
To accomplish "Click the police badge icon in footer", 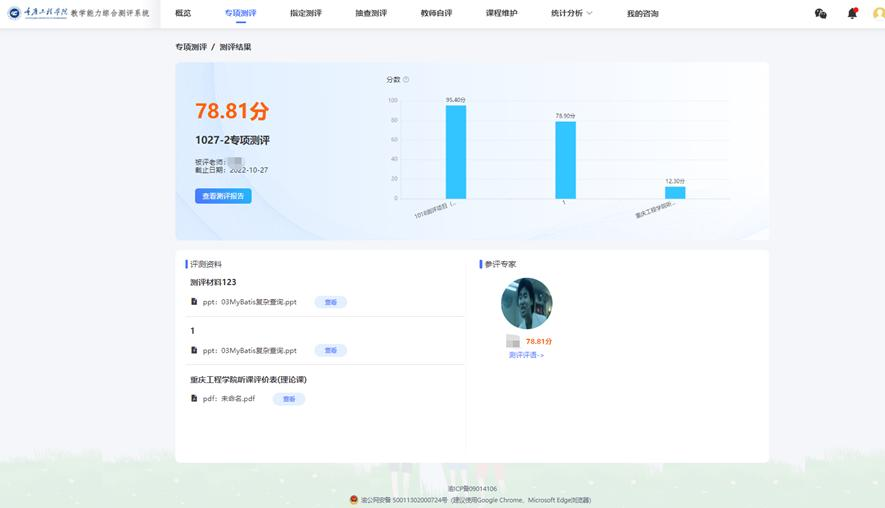I will pos(354,500).
